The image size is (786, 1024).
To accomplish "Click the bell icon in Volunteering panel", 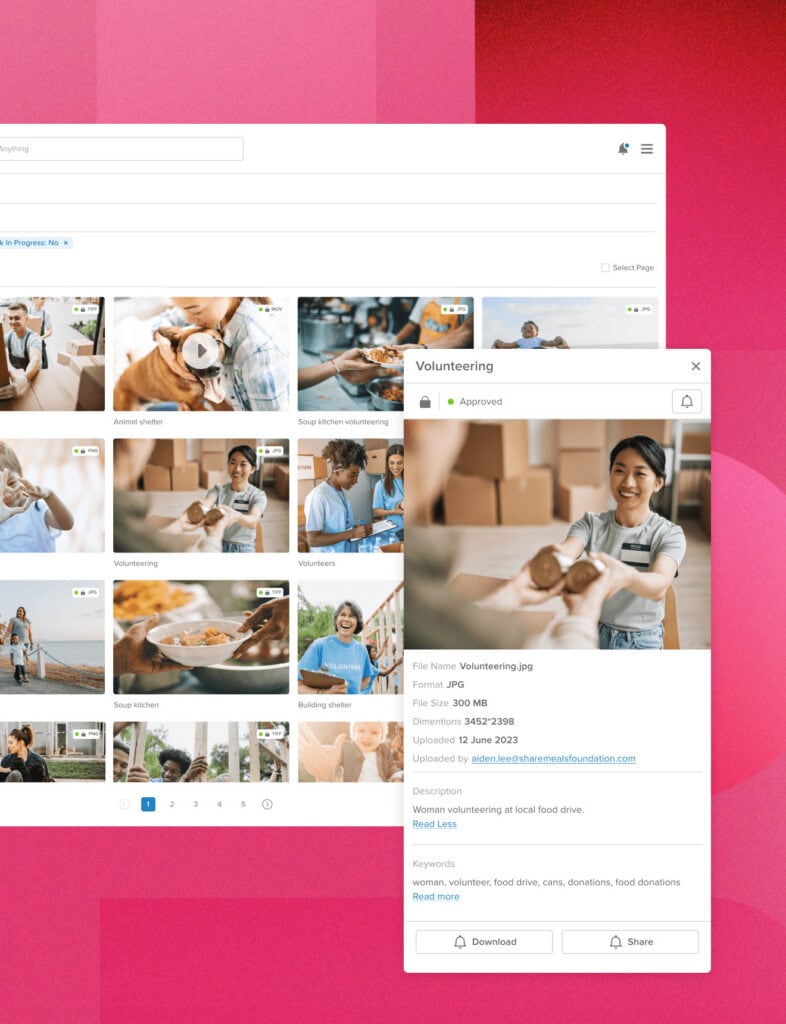I will pos(686,401).
